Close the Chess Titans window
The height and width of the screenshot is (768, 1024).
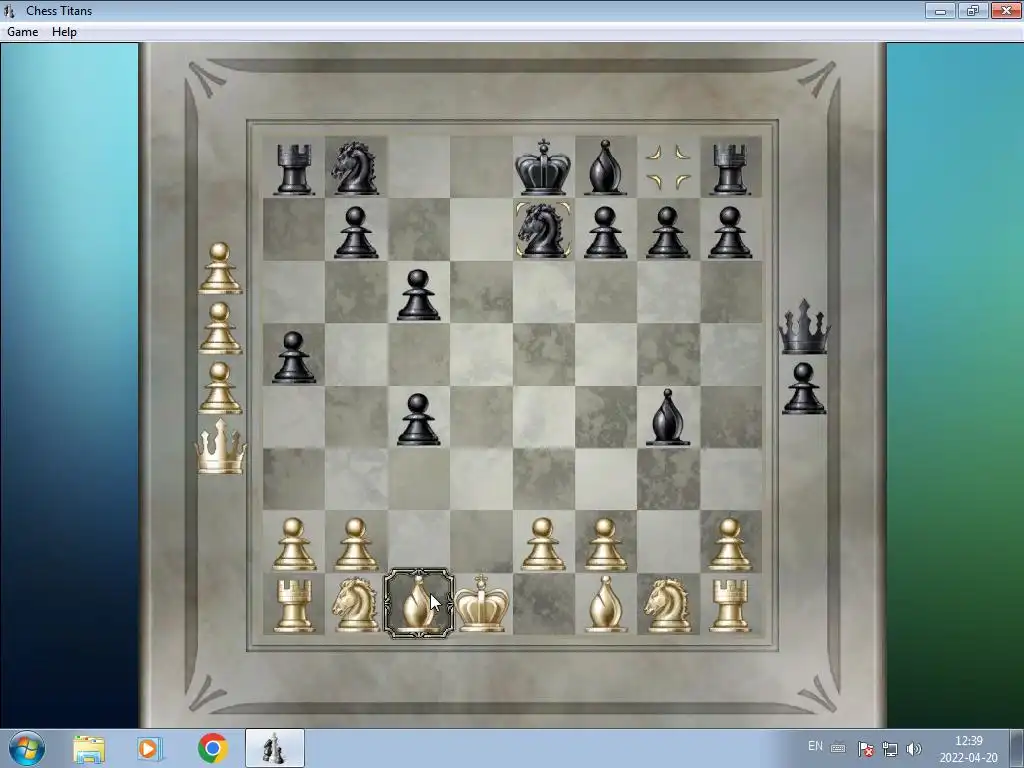1006,10
